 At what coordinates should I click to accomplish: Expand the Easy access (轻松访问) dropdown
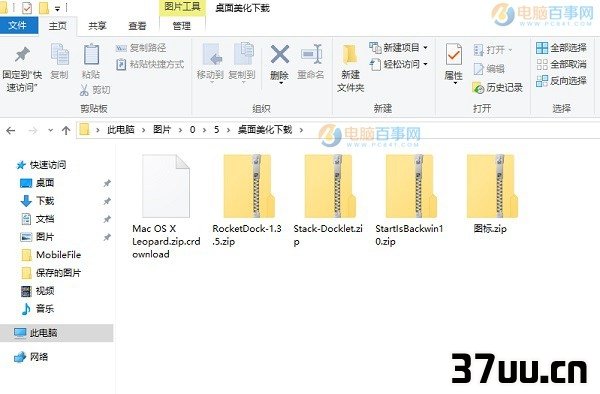[426, 64]
